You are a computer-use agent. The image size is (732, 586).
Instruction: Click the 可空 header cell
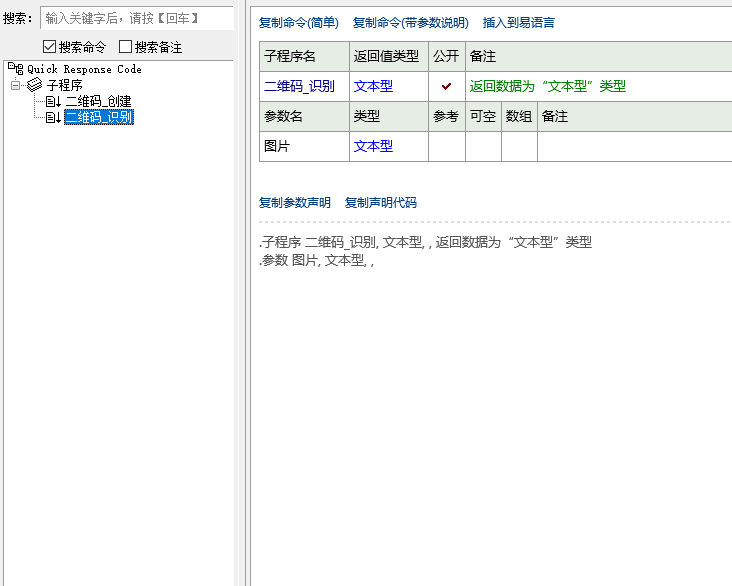point(482,116)
